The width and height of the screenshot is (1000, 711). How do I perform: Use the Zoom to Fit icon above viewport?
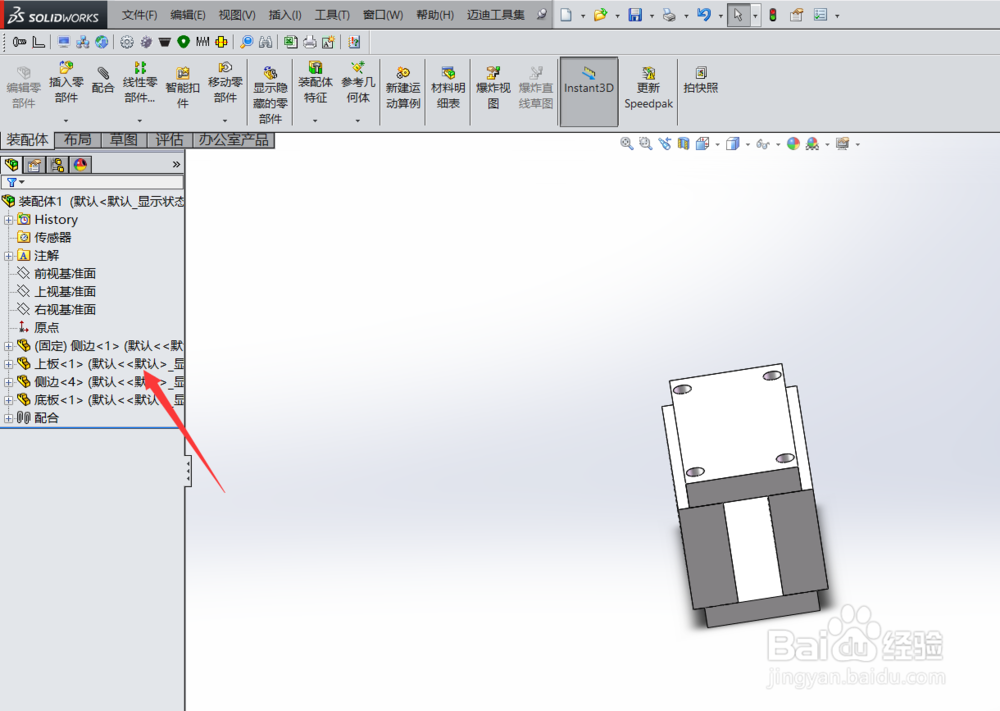click(625, 143)
